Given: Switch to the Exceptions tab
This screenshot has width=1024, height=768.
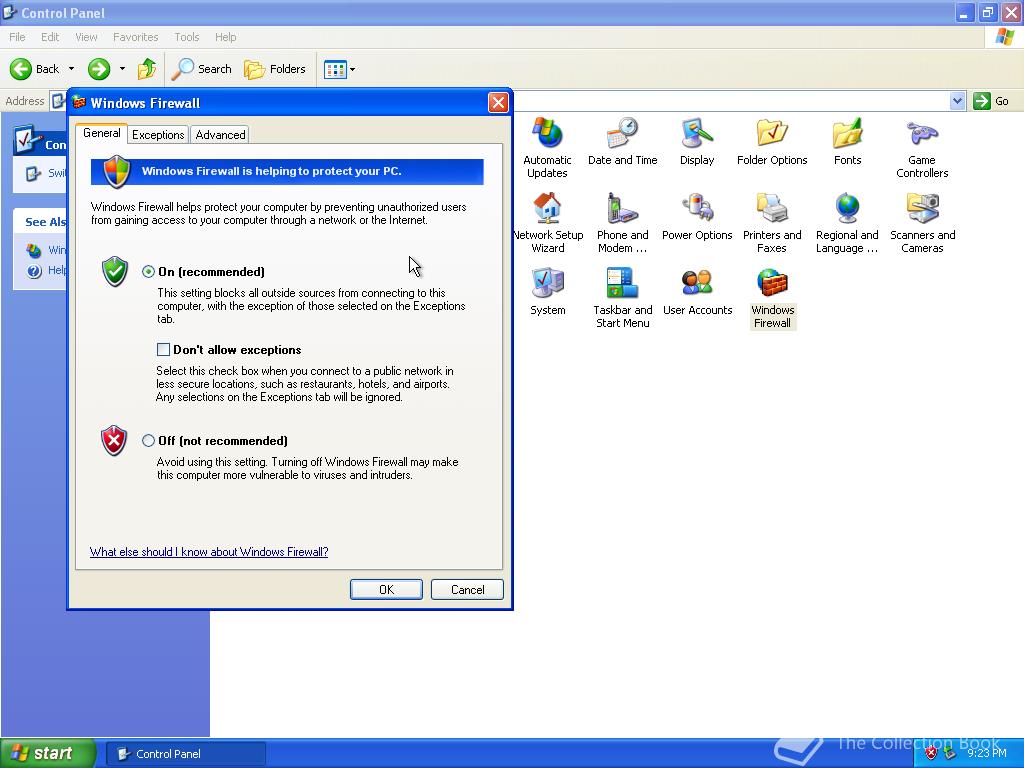Looking at the screenshot, I should [x=158, y=135].
